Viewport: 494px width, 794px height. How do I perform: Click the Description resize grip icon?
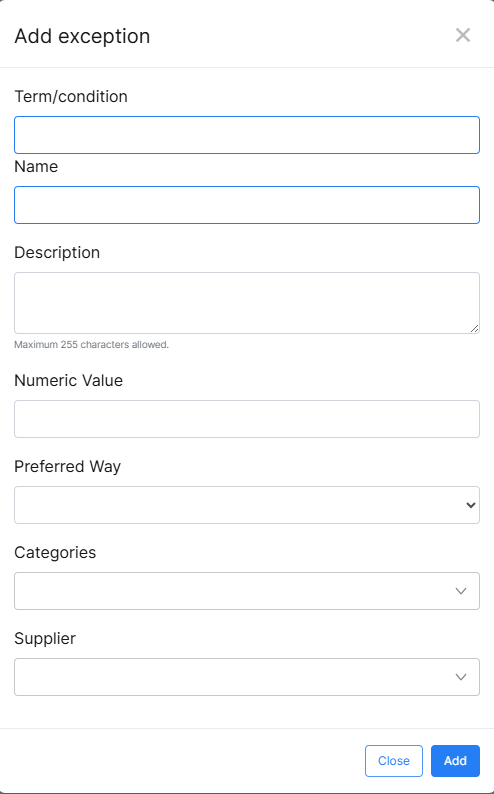474,329
